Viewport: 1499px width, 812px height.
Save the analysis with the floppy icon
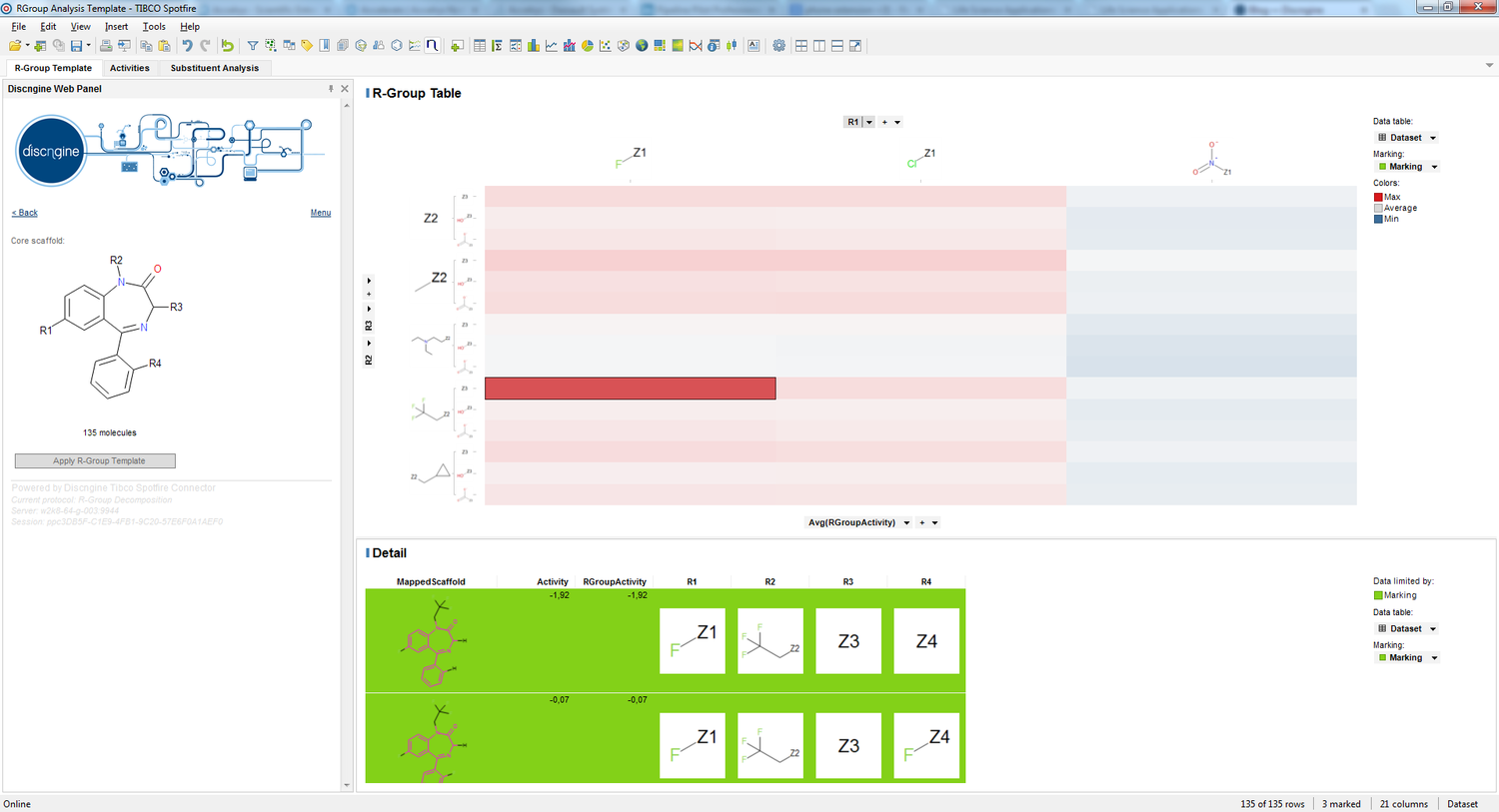point(76,46)
